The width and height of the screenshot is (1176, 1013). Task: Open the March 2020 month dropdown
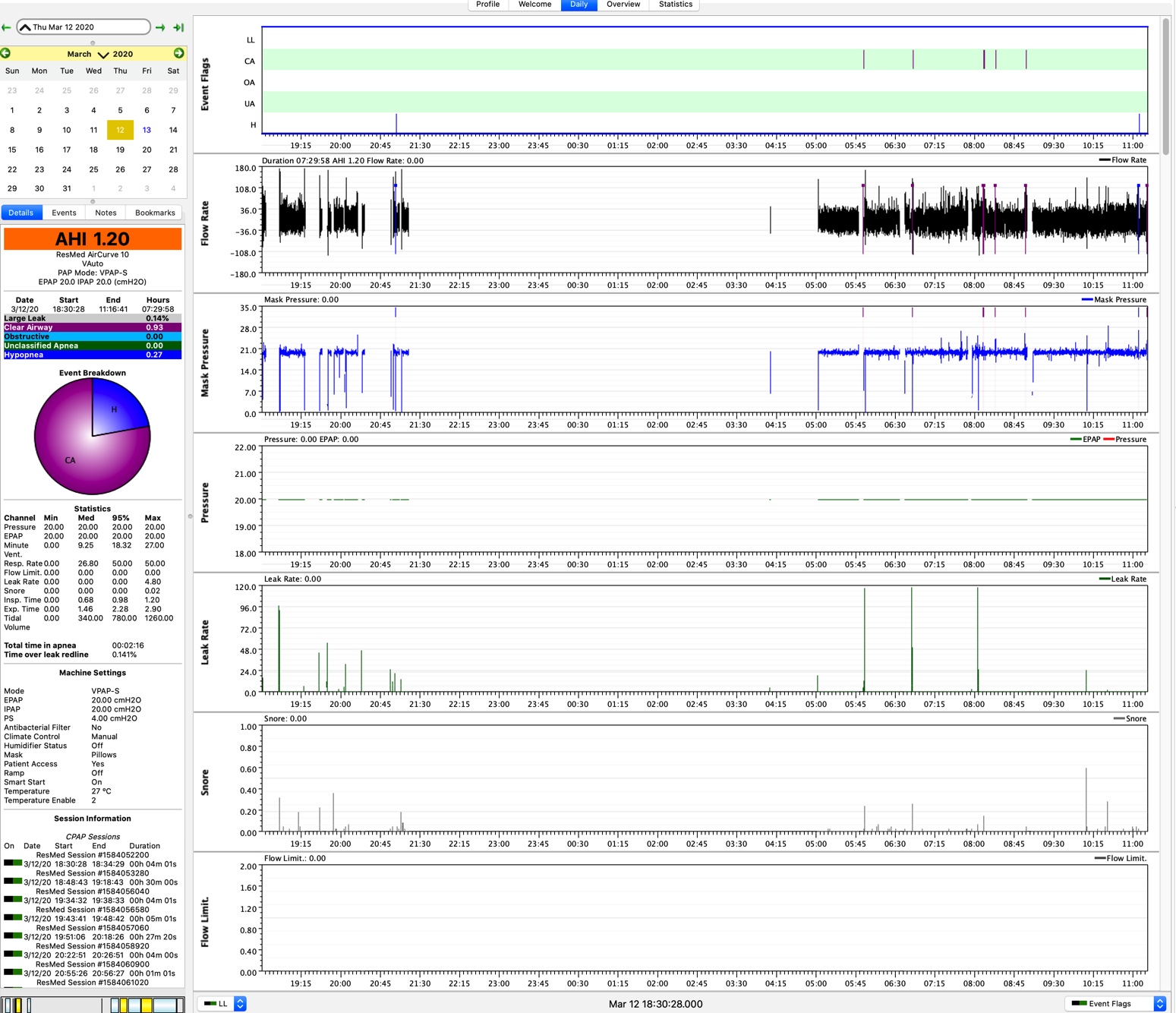tap(99, 54)
